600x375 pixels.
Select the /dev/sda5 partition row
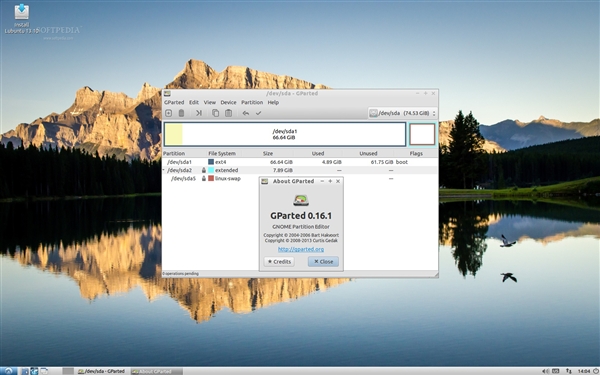click(300, 179)
